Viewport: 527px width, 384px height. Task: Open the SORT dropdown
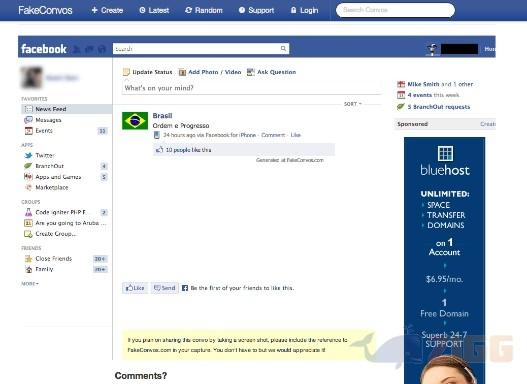coord(353,104)
